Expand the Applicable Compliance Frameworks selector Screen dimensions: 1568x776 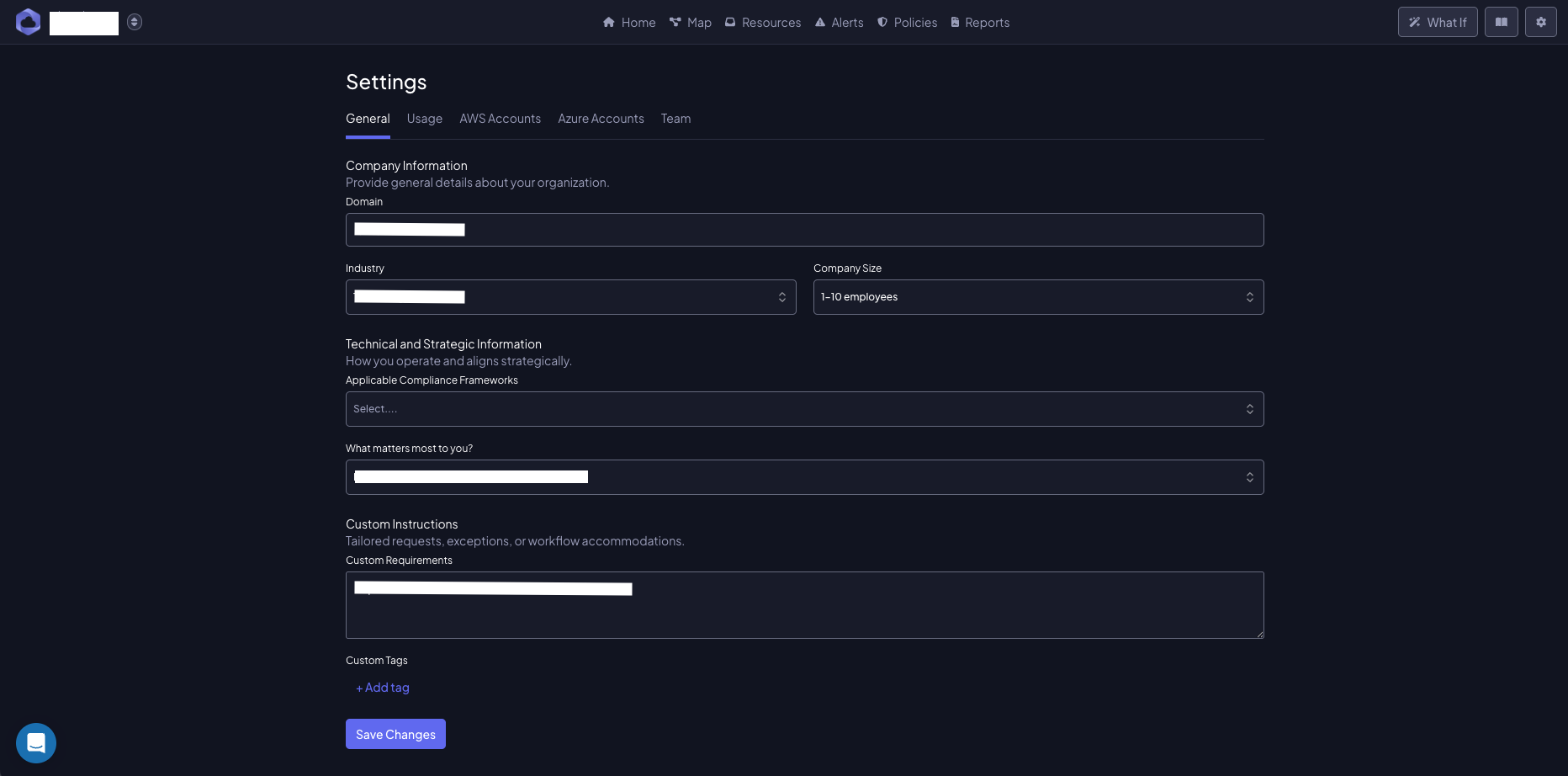click(804, 408)
